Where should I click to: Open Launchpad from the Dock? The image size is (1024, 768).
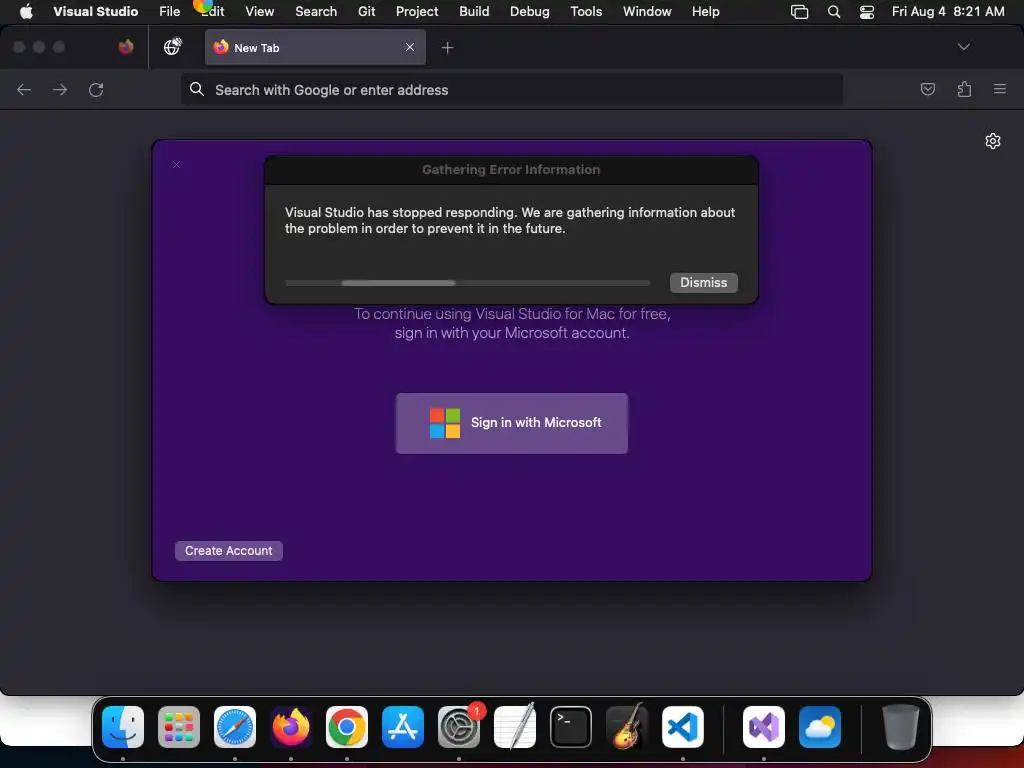(x=179, y=726)
